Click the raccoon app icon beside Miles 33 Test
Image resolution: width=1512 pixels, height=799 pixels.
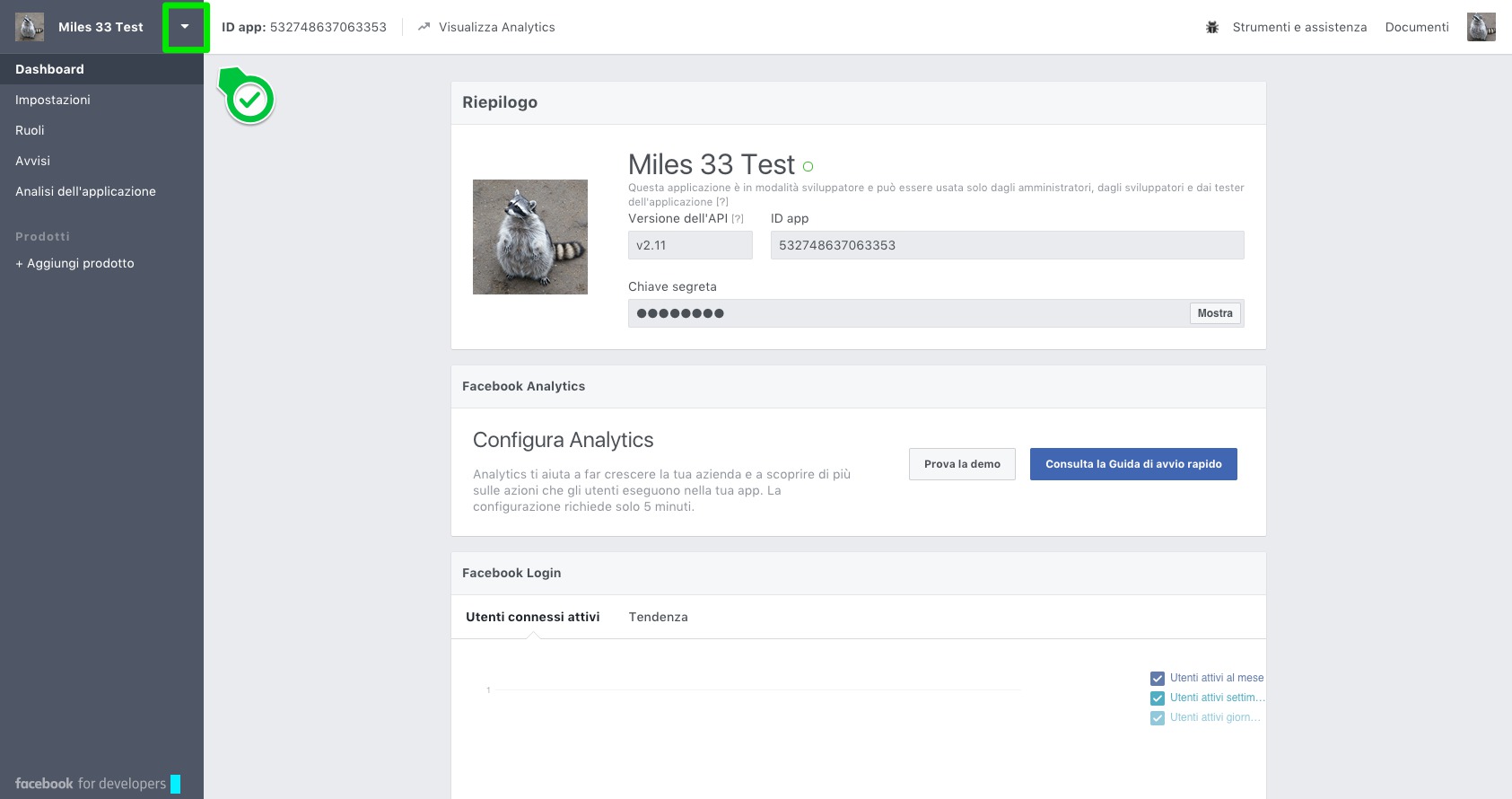point(30,27)
